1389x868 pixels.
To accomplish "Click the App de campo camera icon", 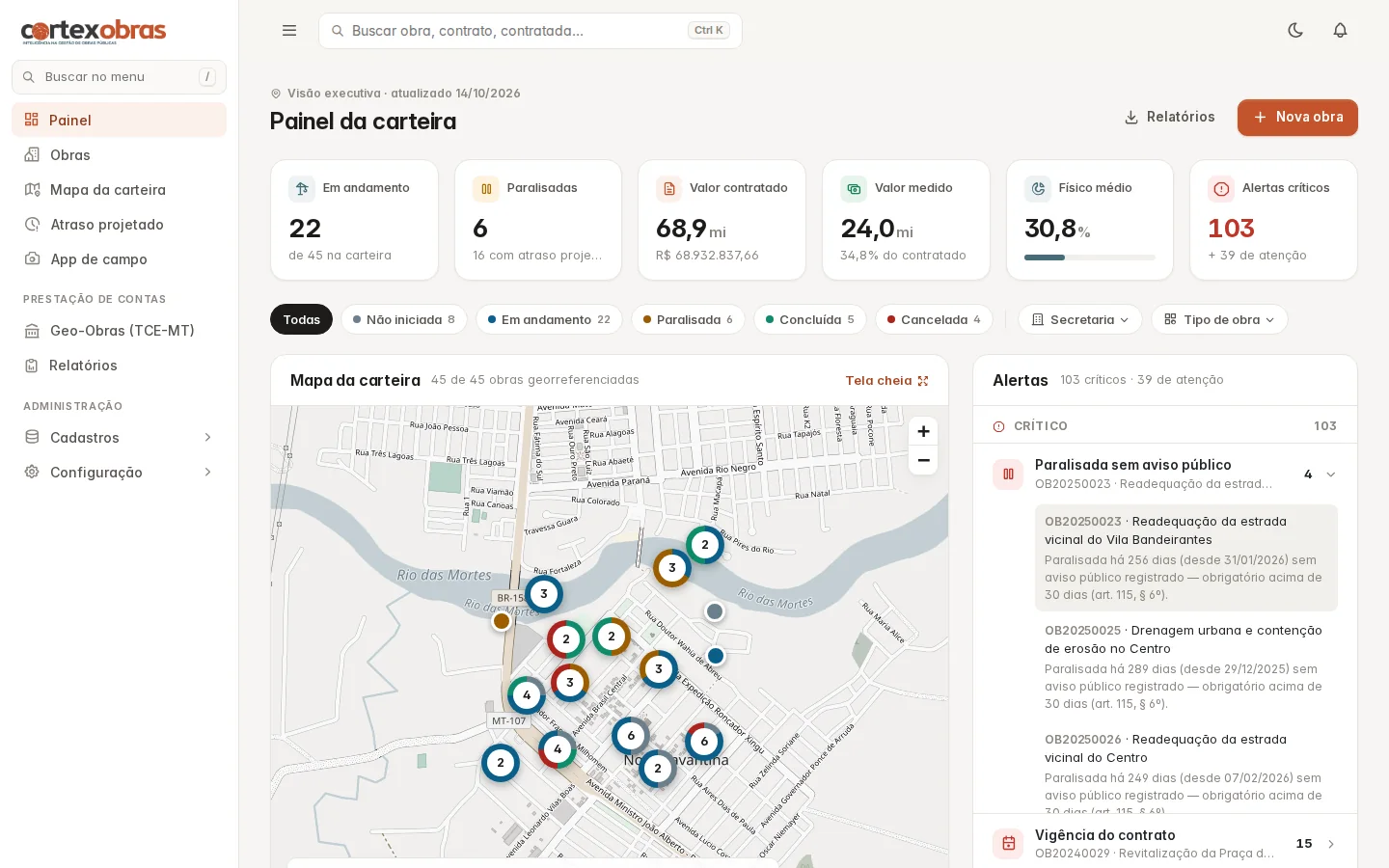I will click(x=32, y=258).
